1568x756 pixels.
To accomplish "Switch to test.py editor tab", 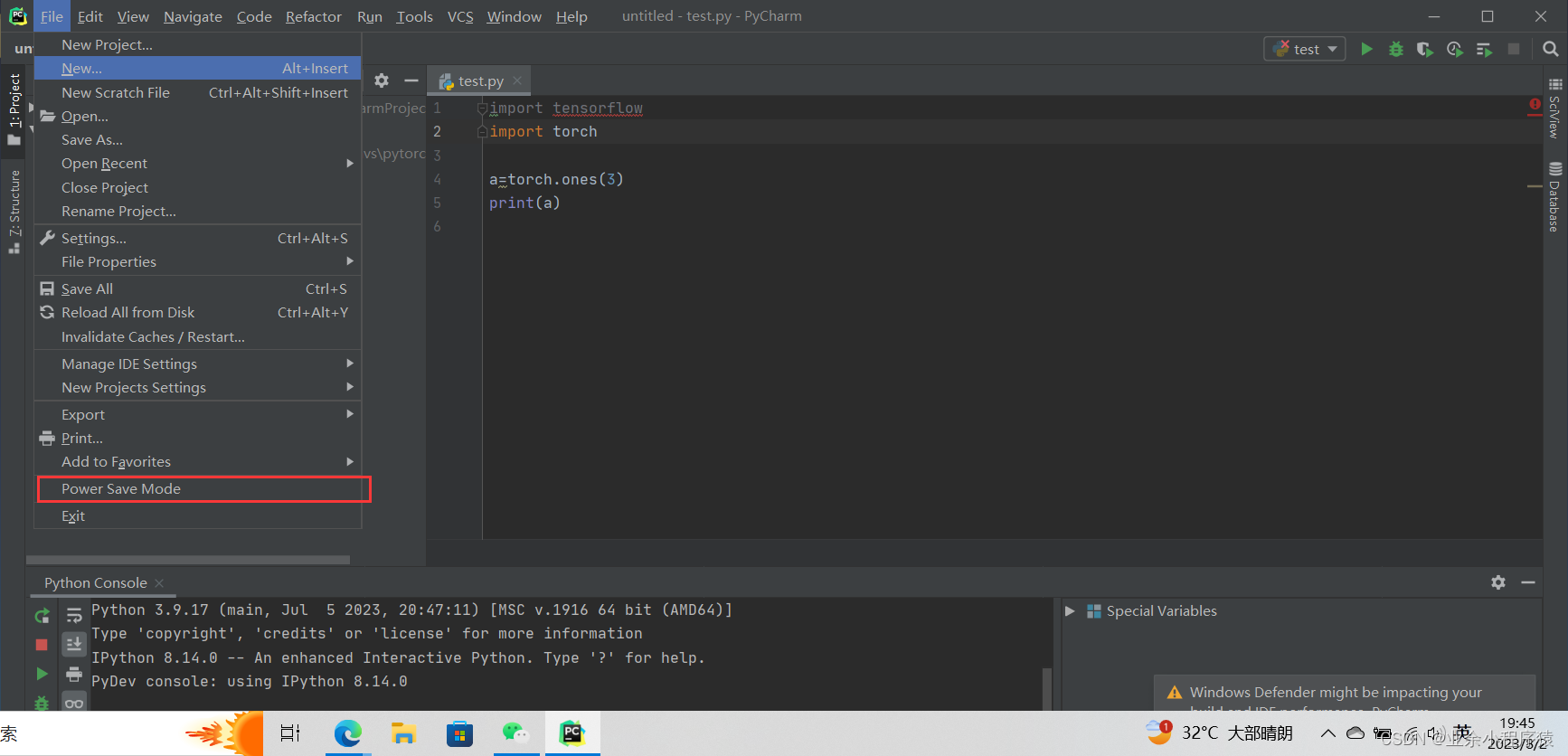I will pyautogui.click(x=480, y=80).
